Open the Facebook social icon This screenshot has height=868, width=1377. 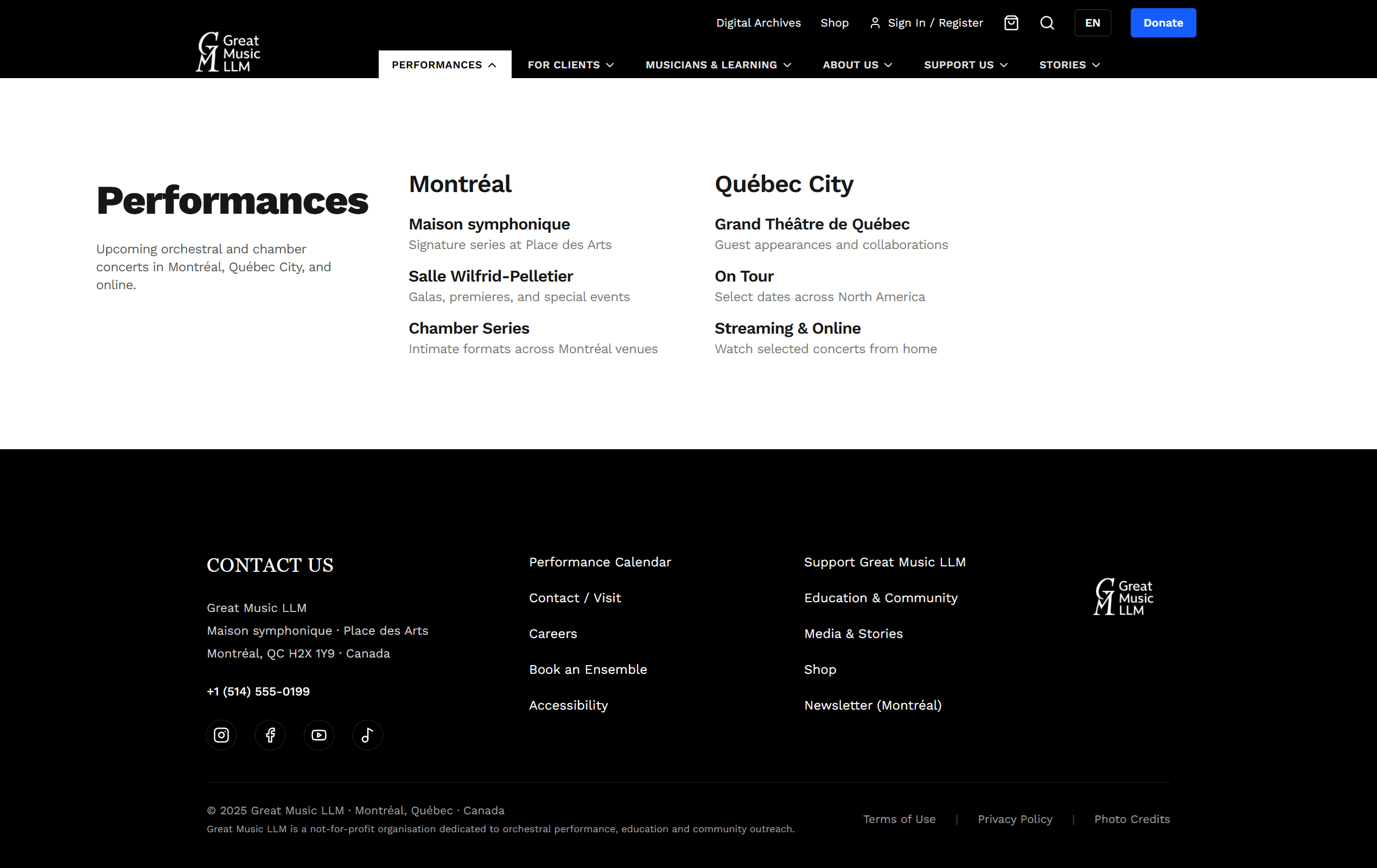[270, 735]
